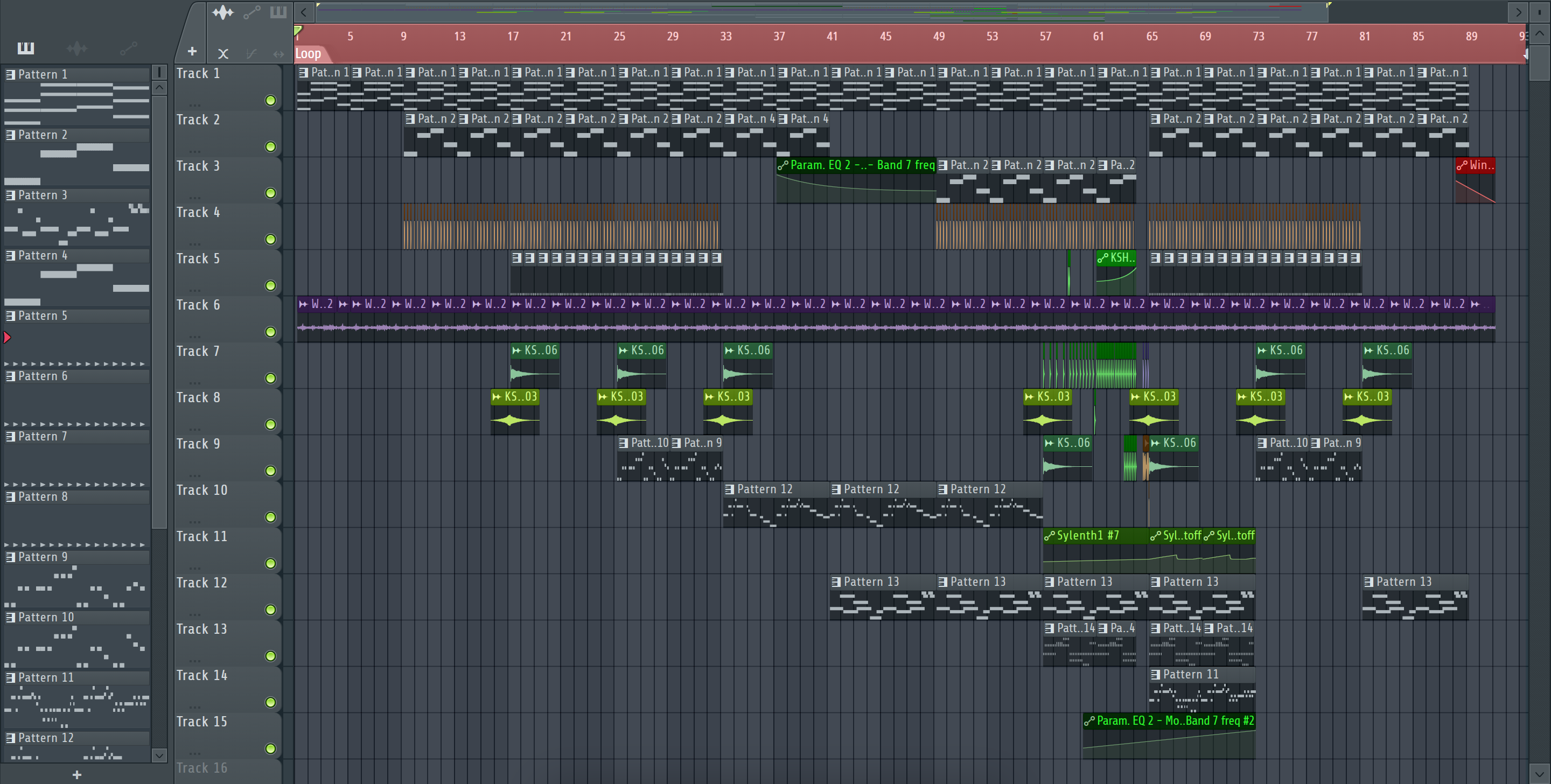The width and height of the screenshot is (1551, 784).
Task: Mute Track 8 with its green light
Action: pyautogui.click(x=270, y=424)
